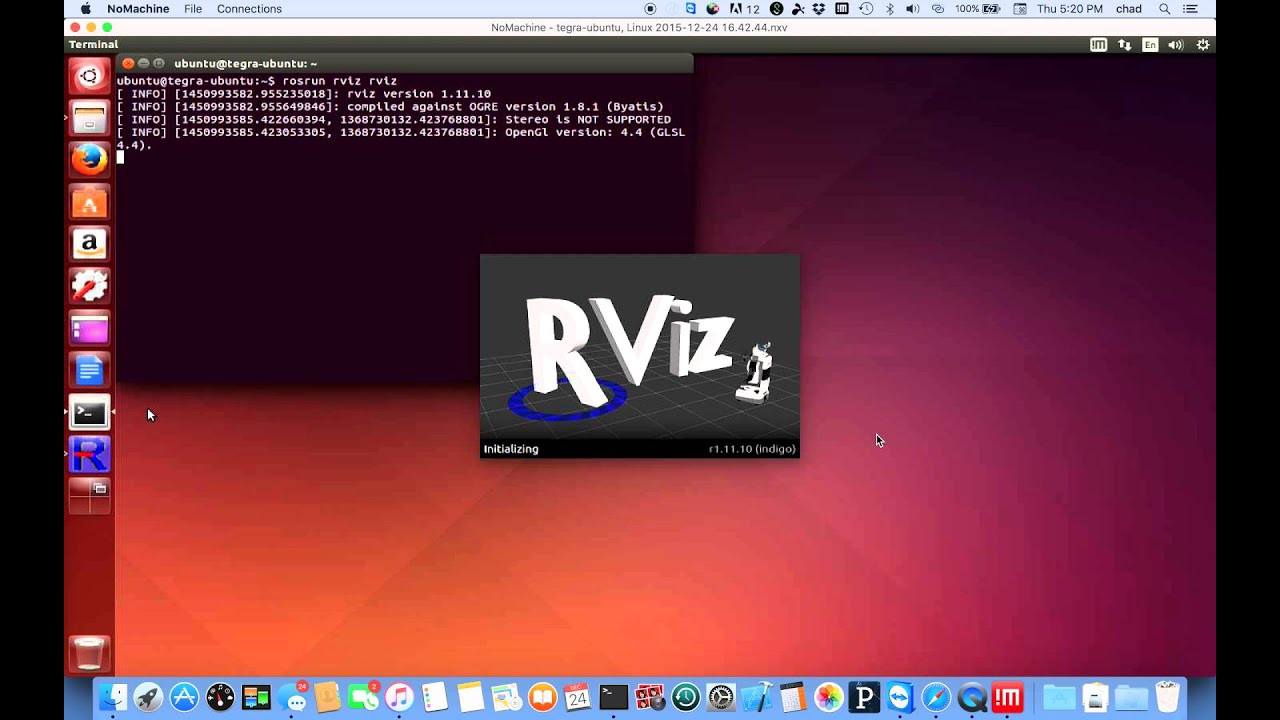Select RViz icon in Ubuntu launcher
Image resolution: width=1280 pixels, height=720 pixels.
pos(89,454)
